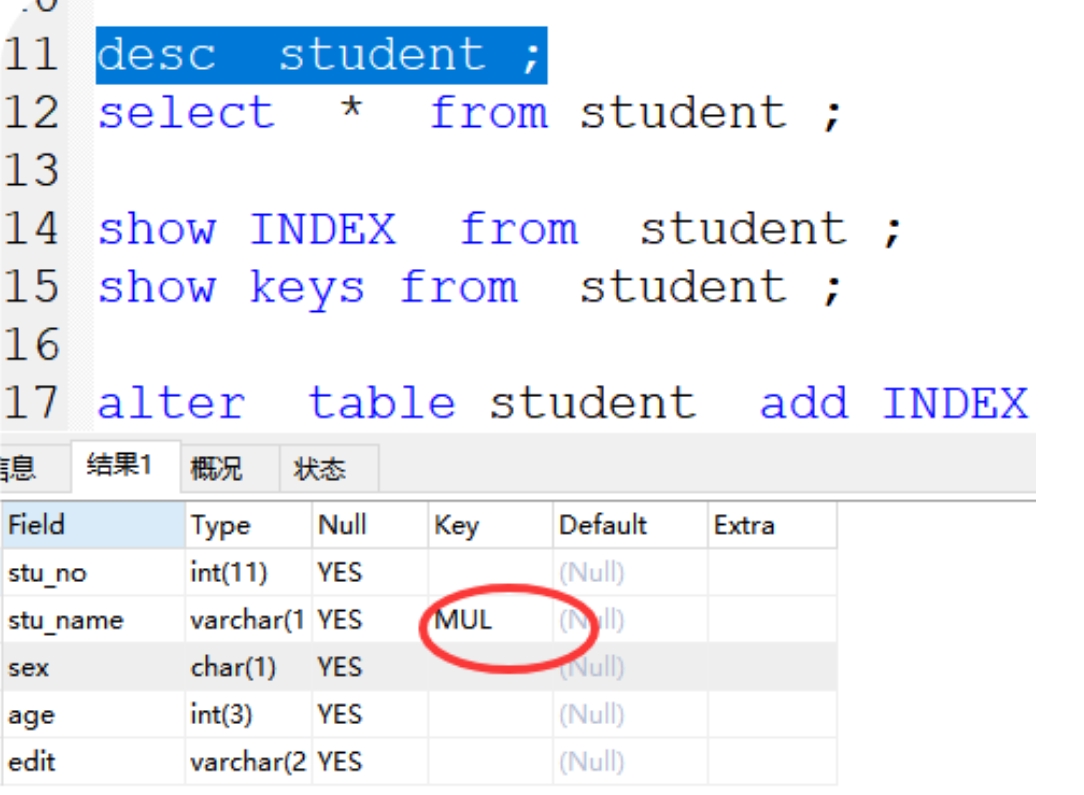Select the stu_name field cell

pyautogui.click(x=93, y=620)
